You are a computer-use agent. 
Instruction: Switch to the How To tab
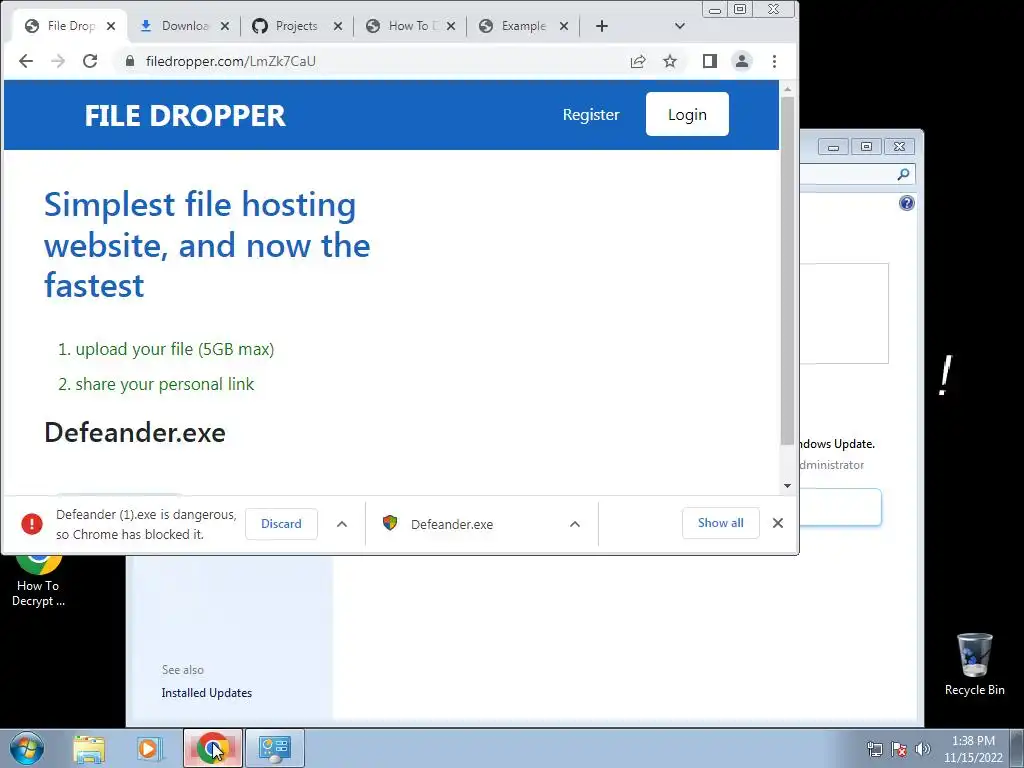tap(409, 26)
